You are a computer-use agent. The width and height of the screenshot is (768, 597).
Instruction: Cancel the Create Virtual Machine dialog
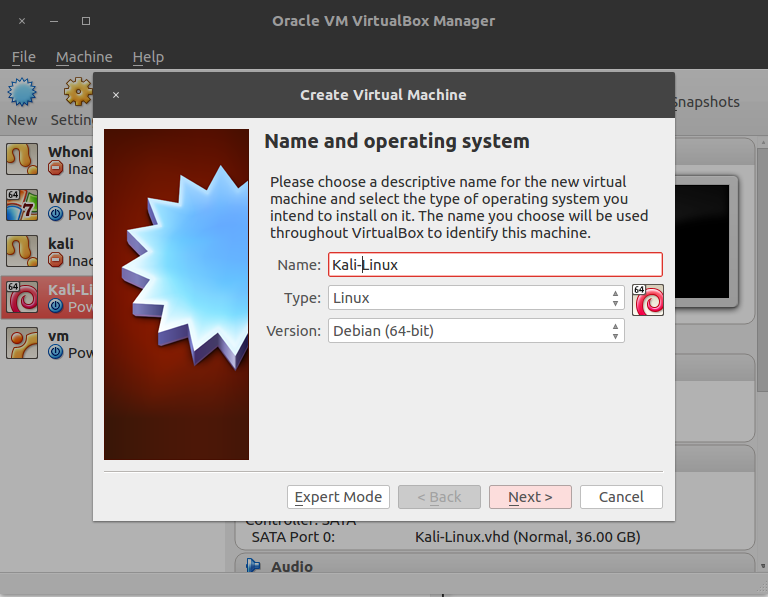(x=621, y=497)
